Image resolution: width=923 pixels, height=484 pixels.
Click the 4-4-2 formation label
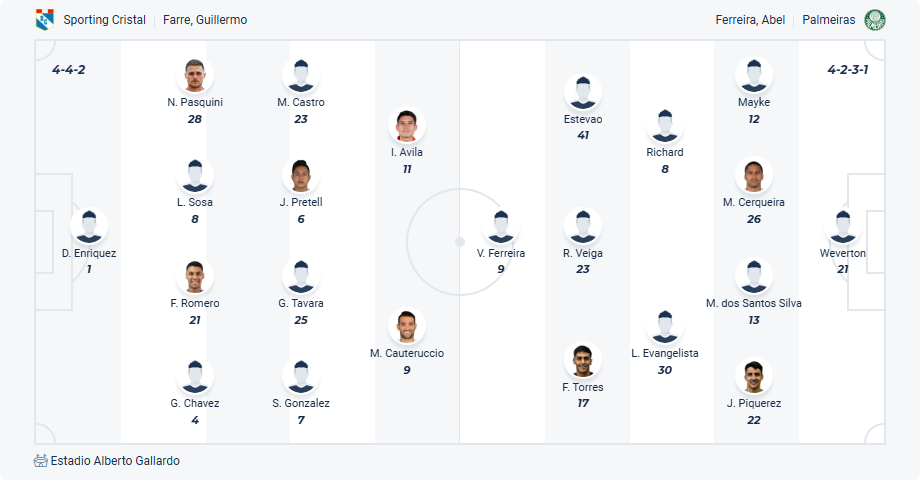(x=69, y=69)
